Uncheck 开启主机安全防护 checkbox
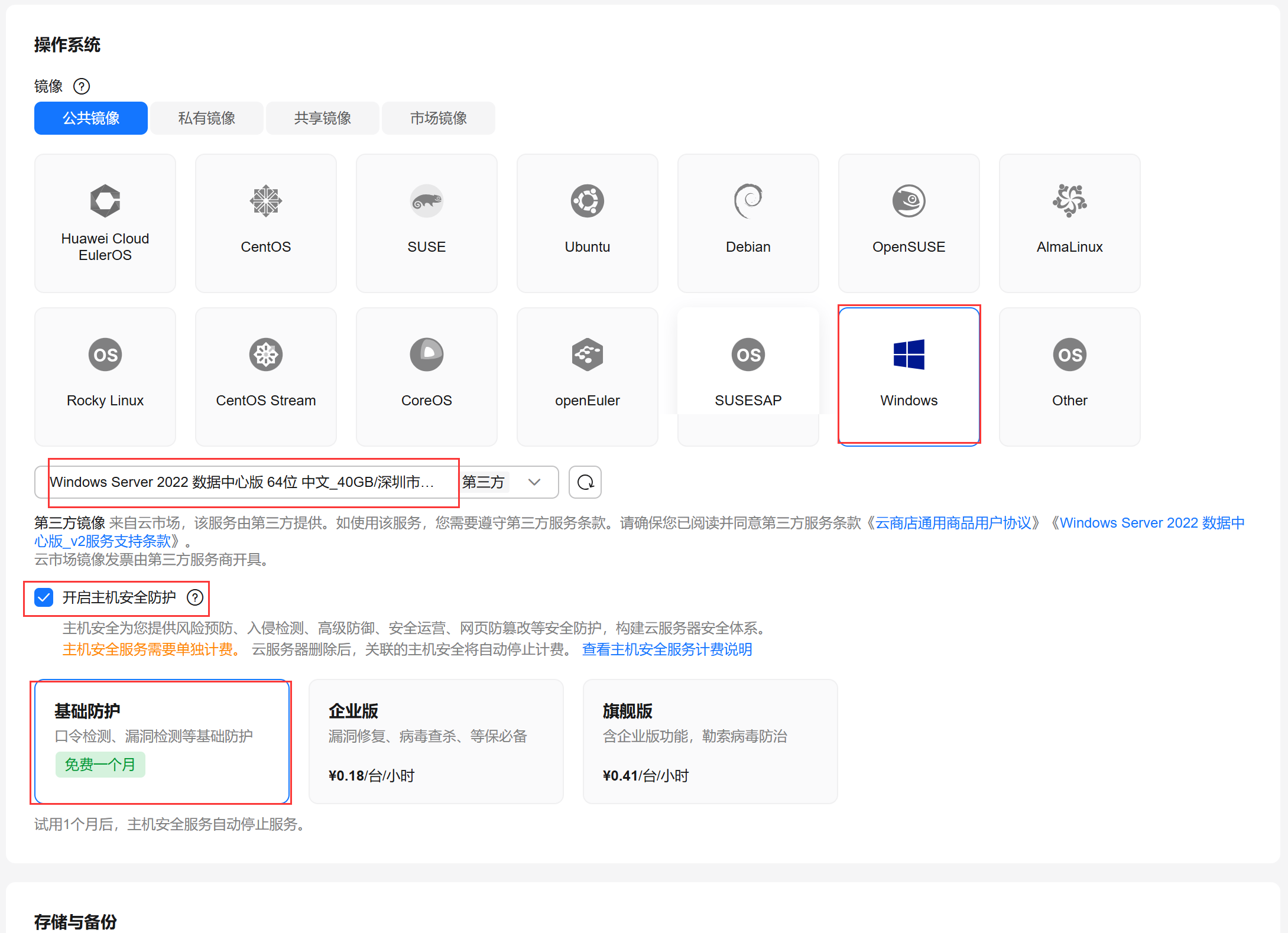Viewport: 1288px width, 933px height. [x=44, y=597]
